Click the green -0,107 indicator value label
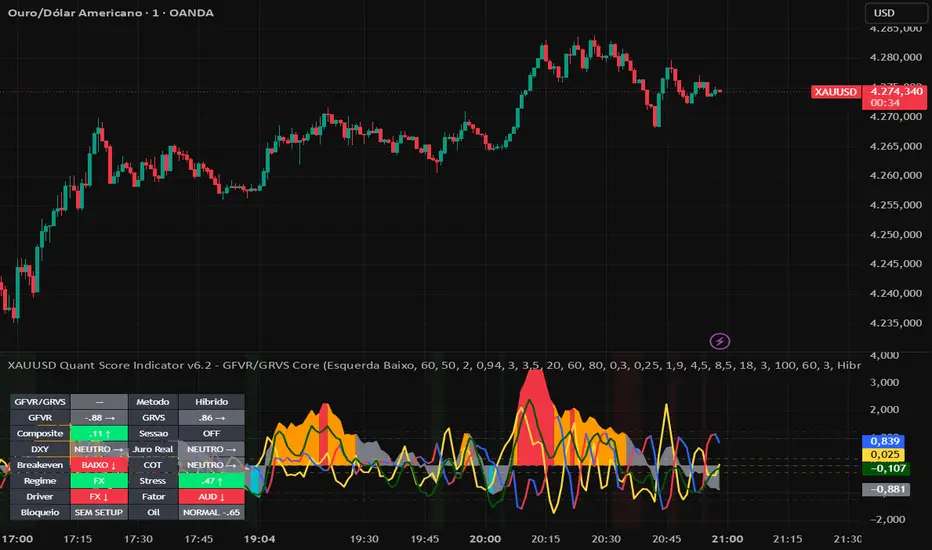Image resolution: width=932 pixels, height=550 pixels. click(886, 469)
